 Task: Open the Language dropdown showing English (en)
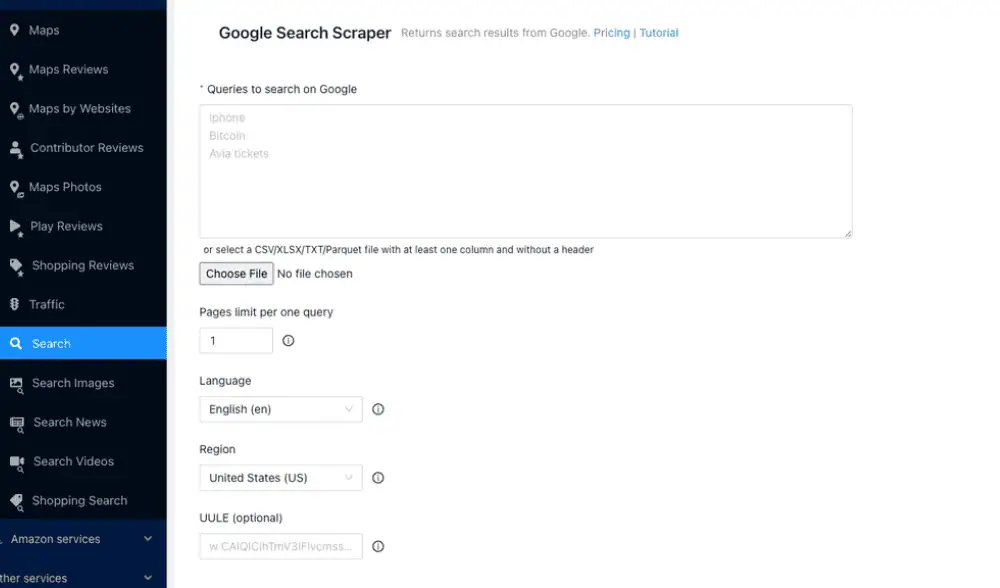280,409
